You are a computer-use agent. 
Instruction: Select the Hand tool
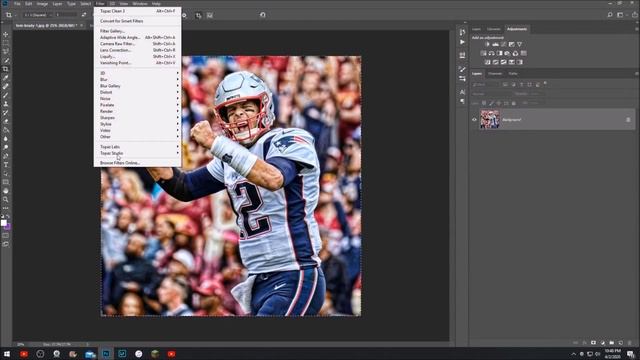coord(6,191)
